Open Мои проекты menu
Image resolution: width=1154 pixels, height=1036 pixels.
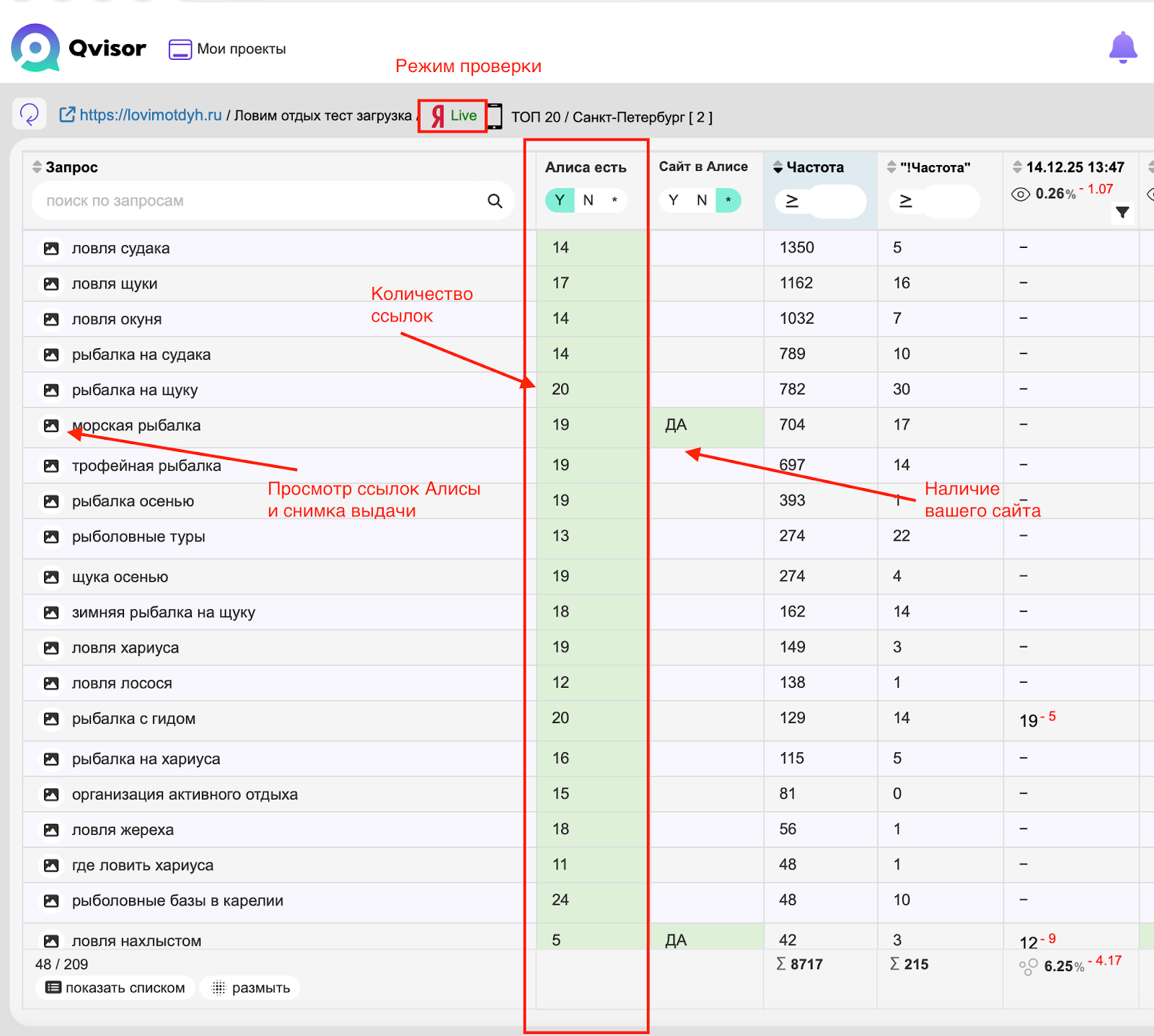(x=228, y=49)
